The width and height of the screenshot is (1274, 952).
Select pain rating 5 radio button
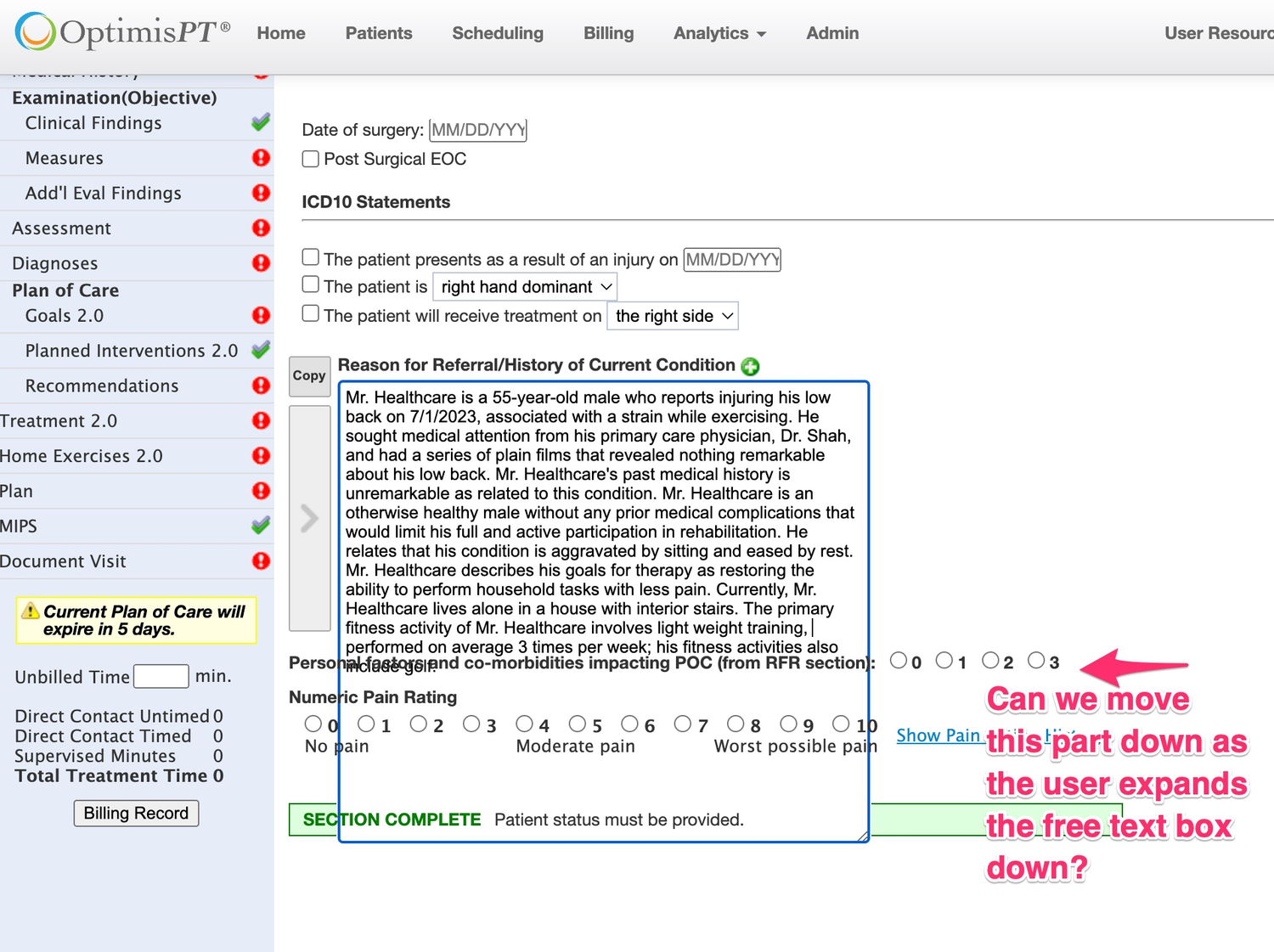point(578,724)
